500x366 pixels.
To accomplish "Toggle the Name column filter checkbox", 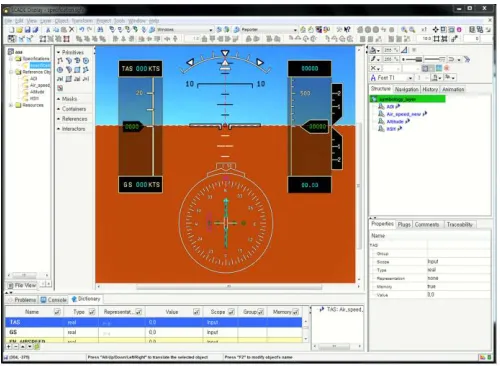I will coord(57,312).
